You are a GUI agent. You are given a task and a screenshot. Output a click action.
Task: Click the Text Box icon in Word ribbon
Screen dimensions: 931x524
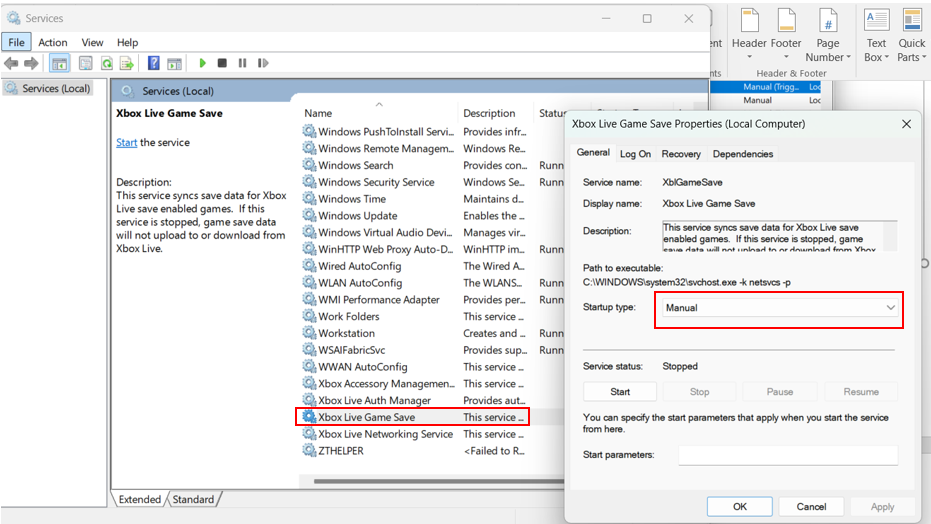pyautogui.click(x=876, y=21)
